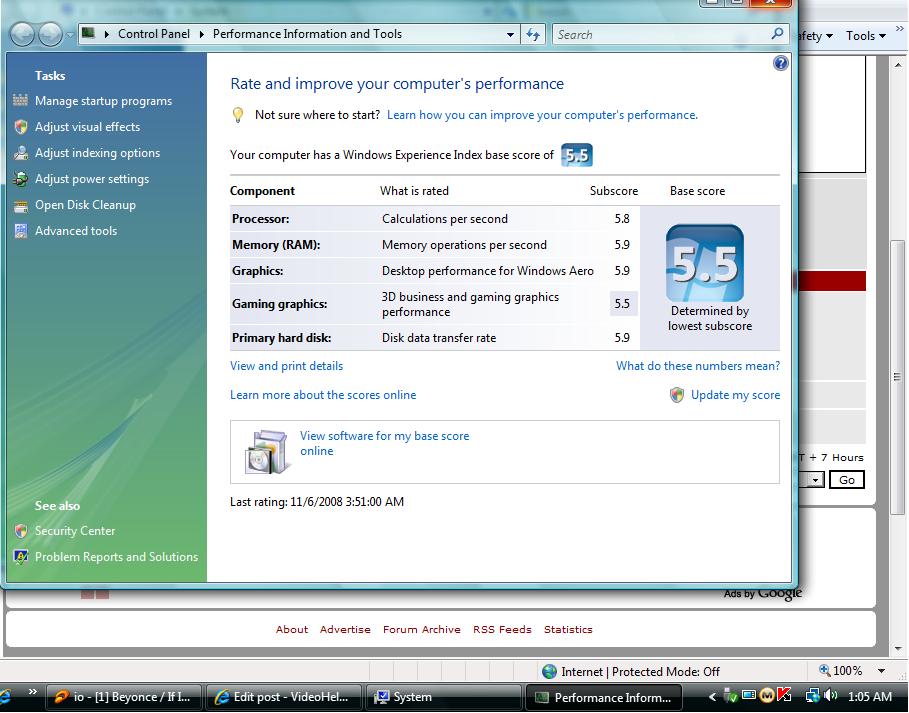The height and width of the screenshot is (713, 909).
Task: Click the IE page scrollbar up arrow
Action: pos(899,65)
